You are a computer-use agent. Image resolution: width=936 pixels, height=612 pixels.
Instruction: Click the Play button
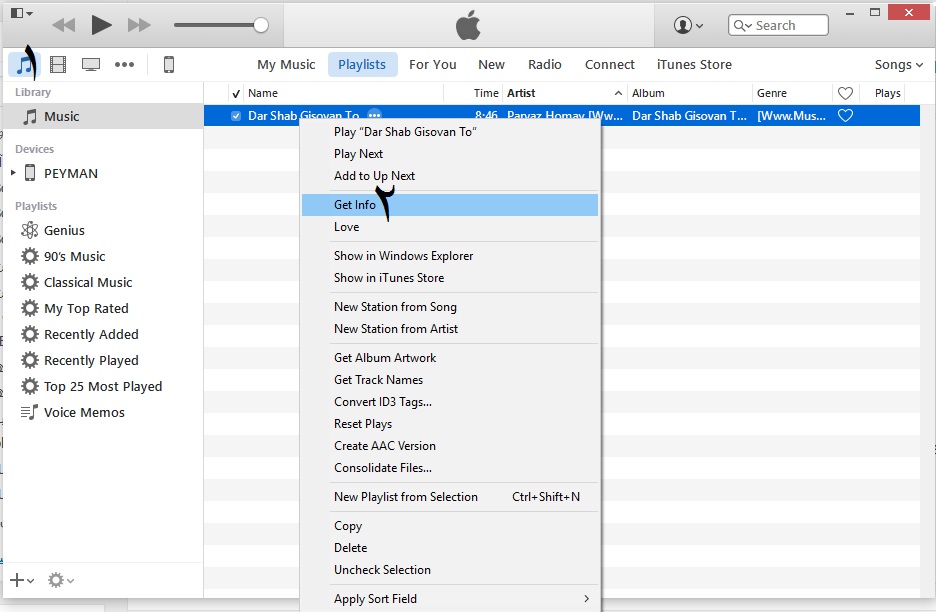tap(101, 25)
